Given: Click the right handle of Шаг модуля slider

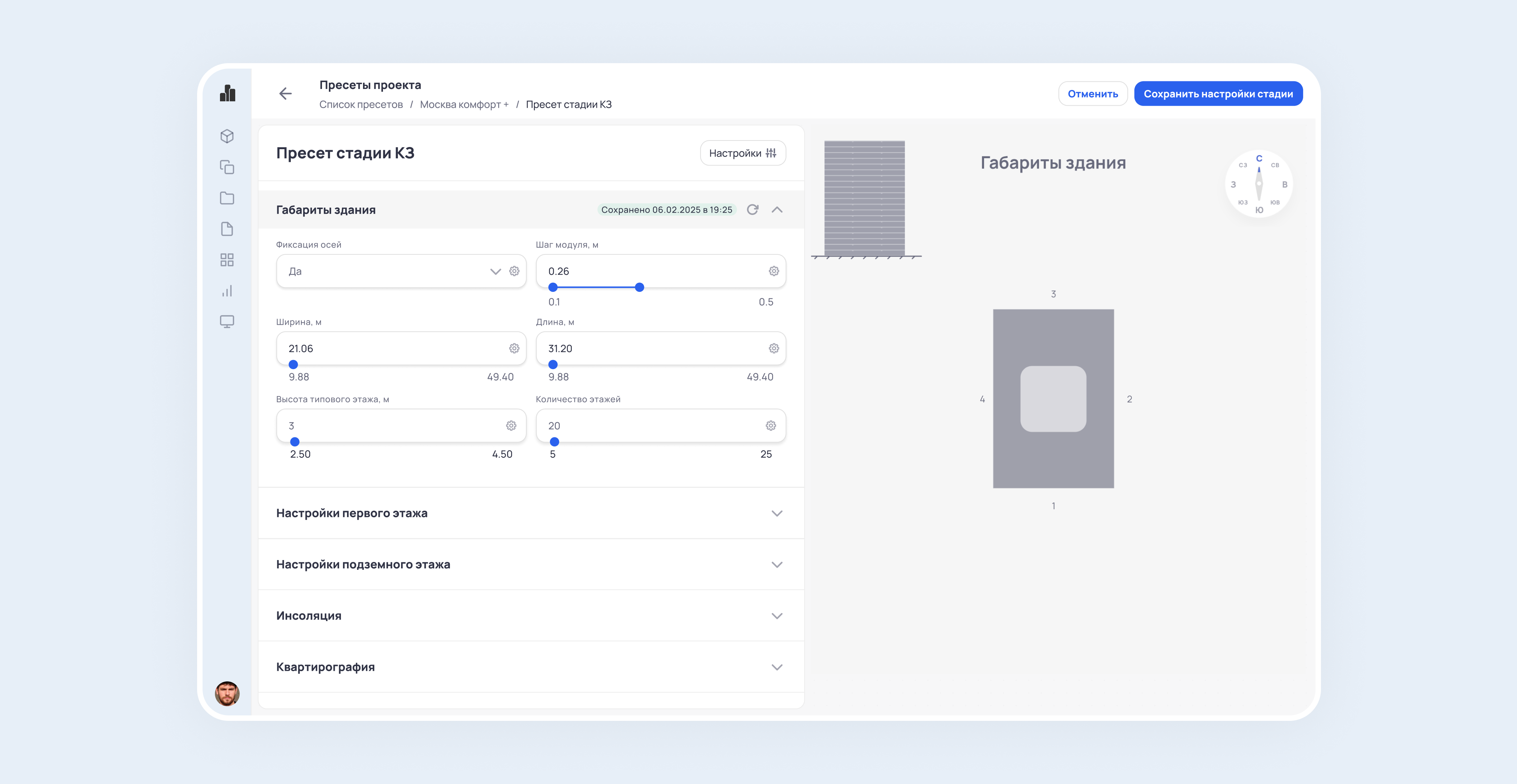Looking at the screenshot, I should coord(639,287).
